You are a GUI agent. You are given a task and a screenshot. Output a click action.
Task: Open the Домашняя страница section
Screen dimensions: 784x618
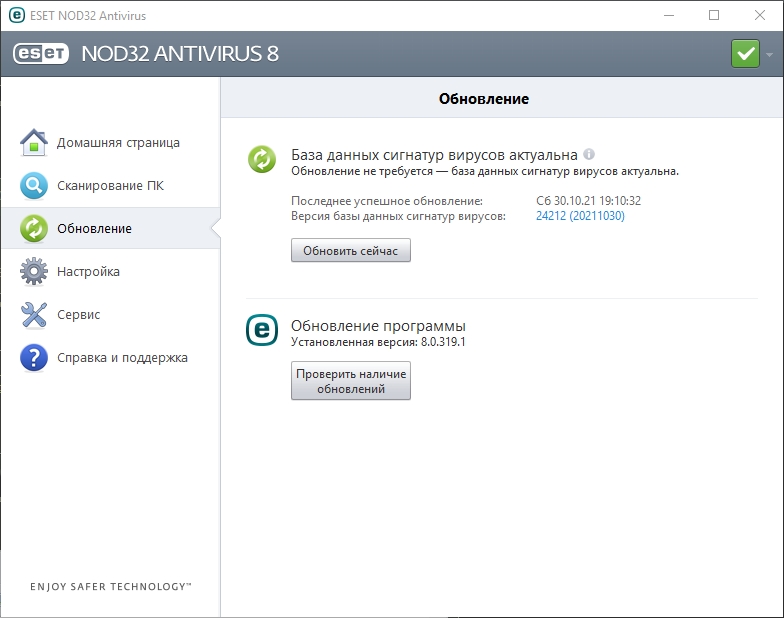(110, 142)
